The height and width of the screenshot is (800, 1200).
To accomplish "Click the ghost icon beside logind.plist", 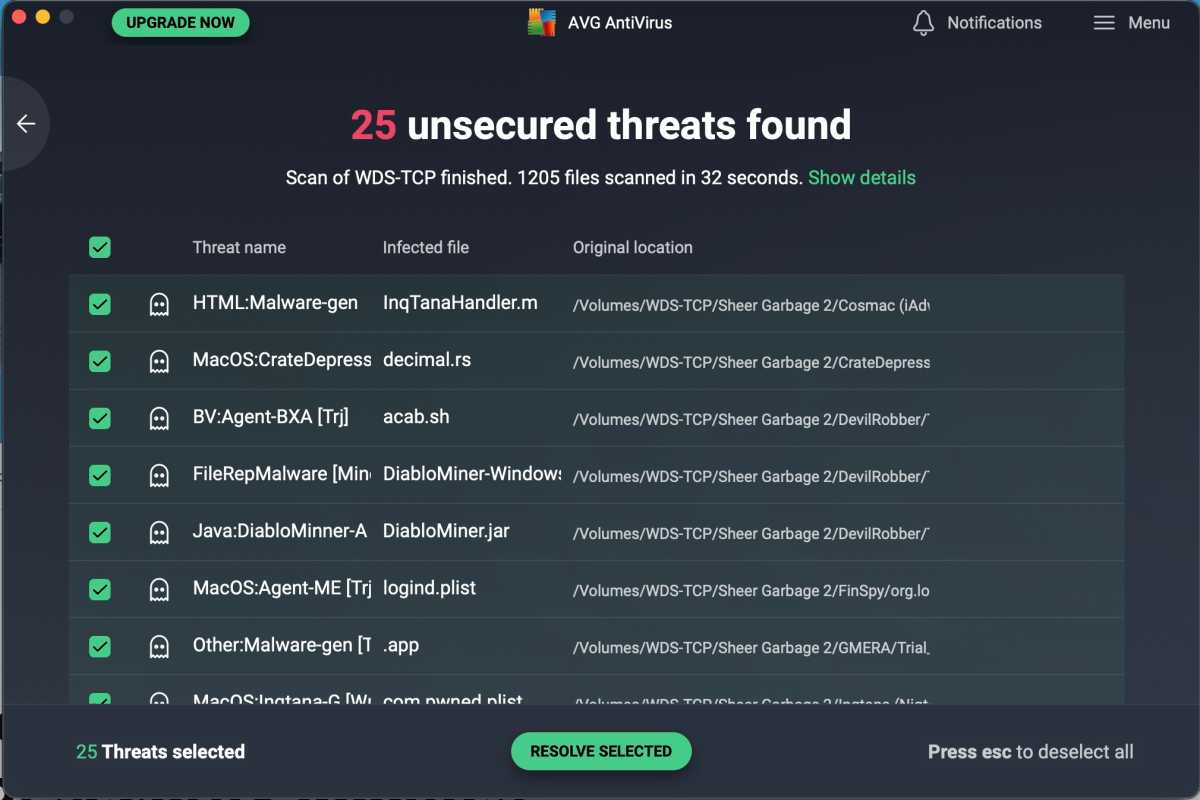I will coord(158,589).
